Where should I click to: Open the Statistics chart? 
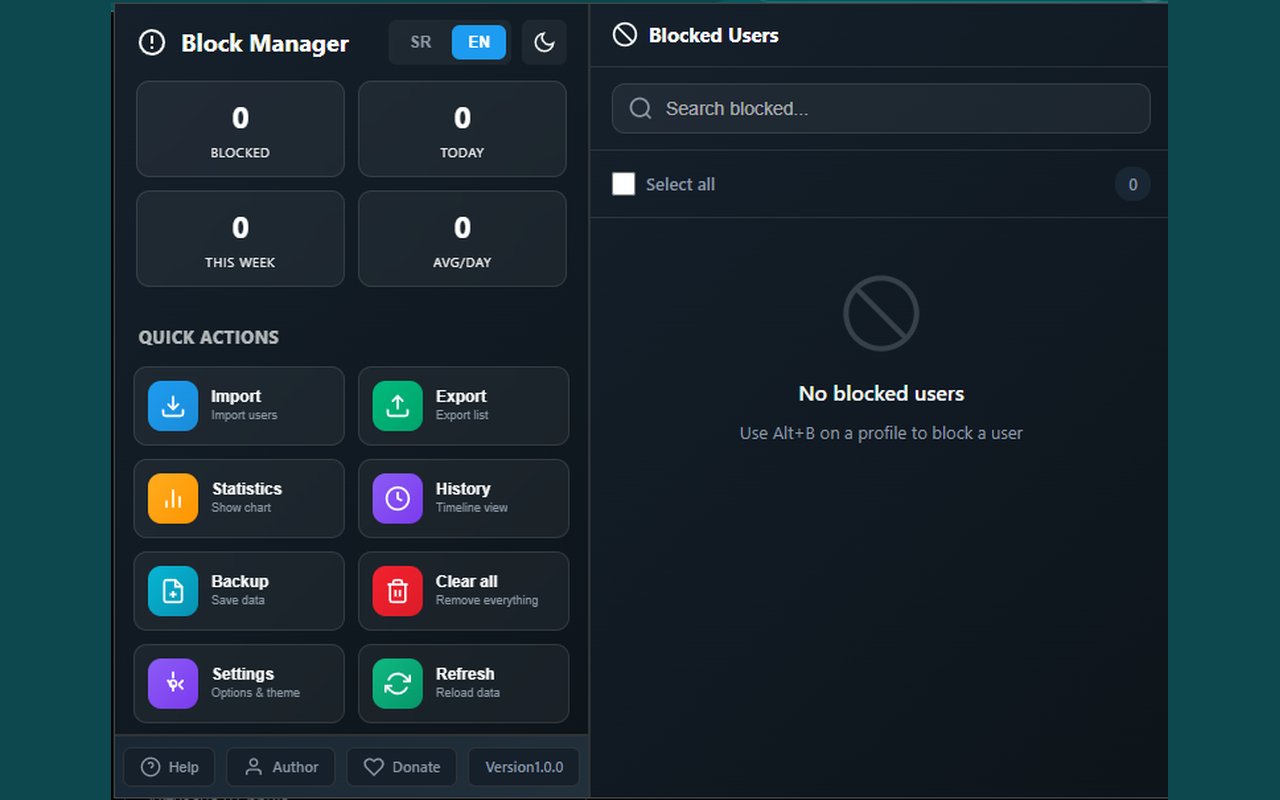pyautogui.click(x=239, y=498)
